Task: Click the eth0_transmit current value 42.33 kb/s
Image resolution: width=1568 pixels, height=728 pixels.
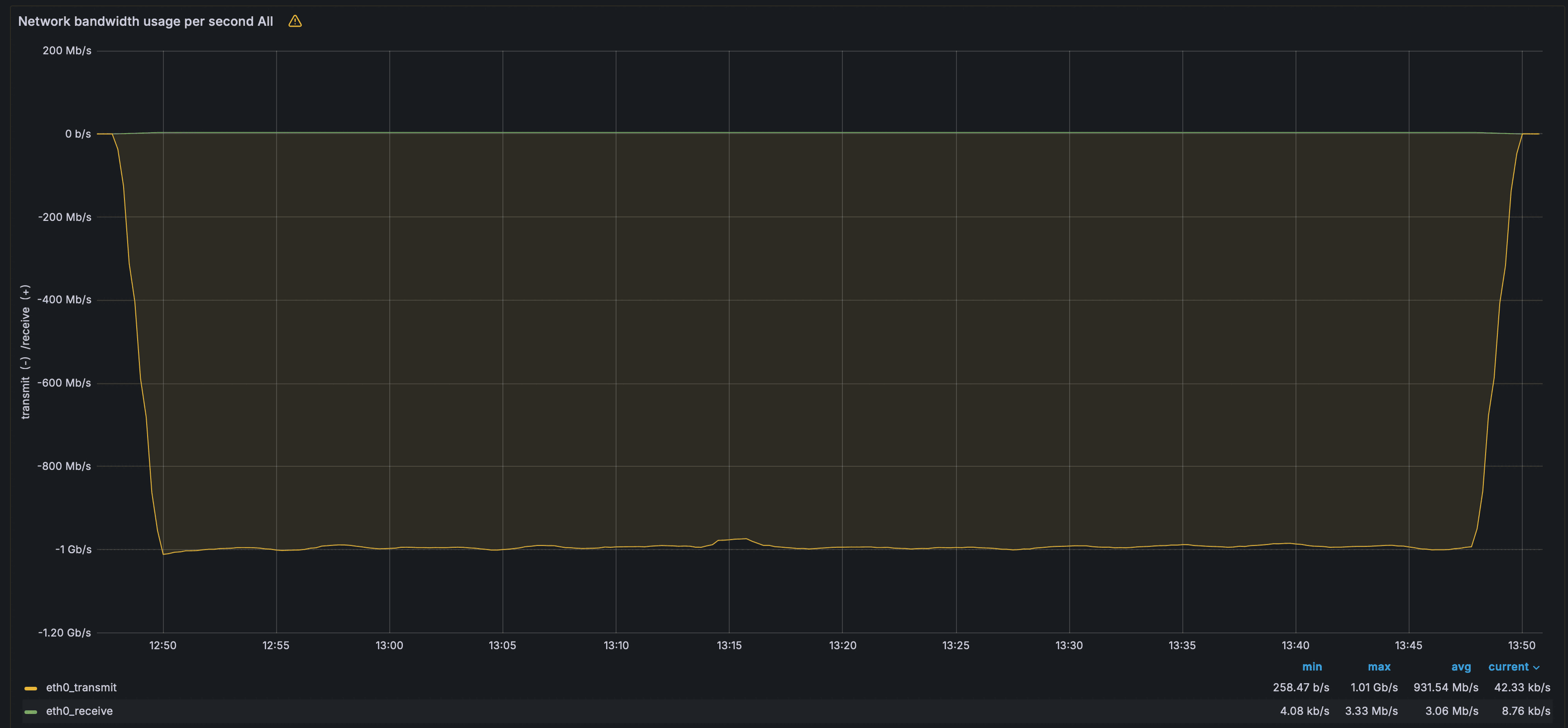Action: click(1522, 687)
